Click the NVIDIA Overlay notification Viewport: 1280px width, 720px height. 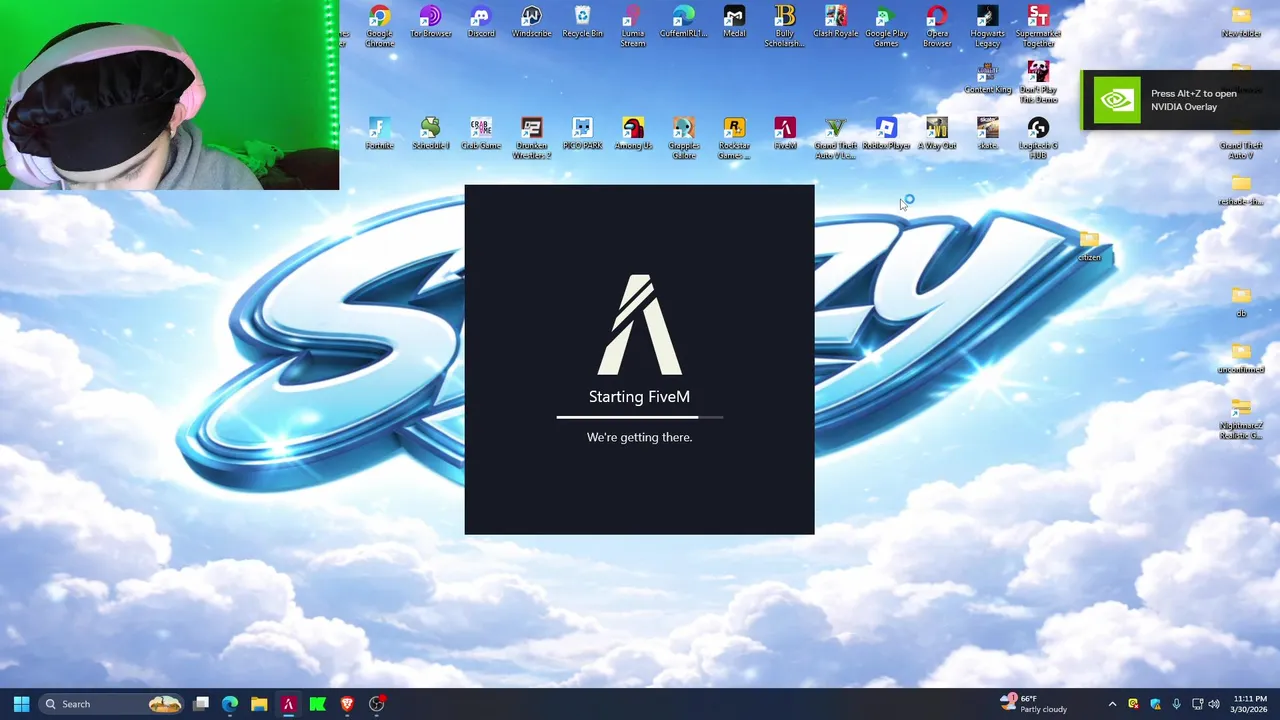pyautogui.click(x=1181, y=100)
